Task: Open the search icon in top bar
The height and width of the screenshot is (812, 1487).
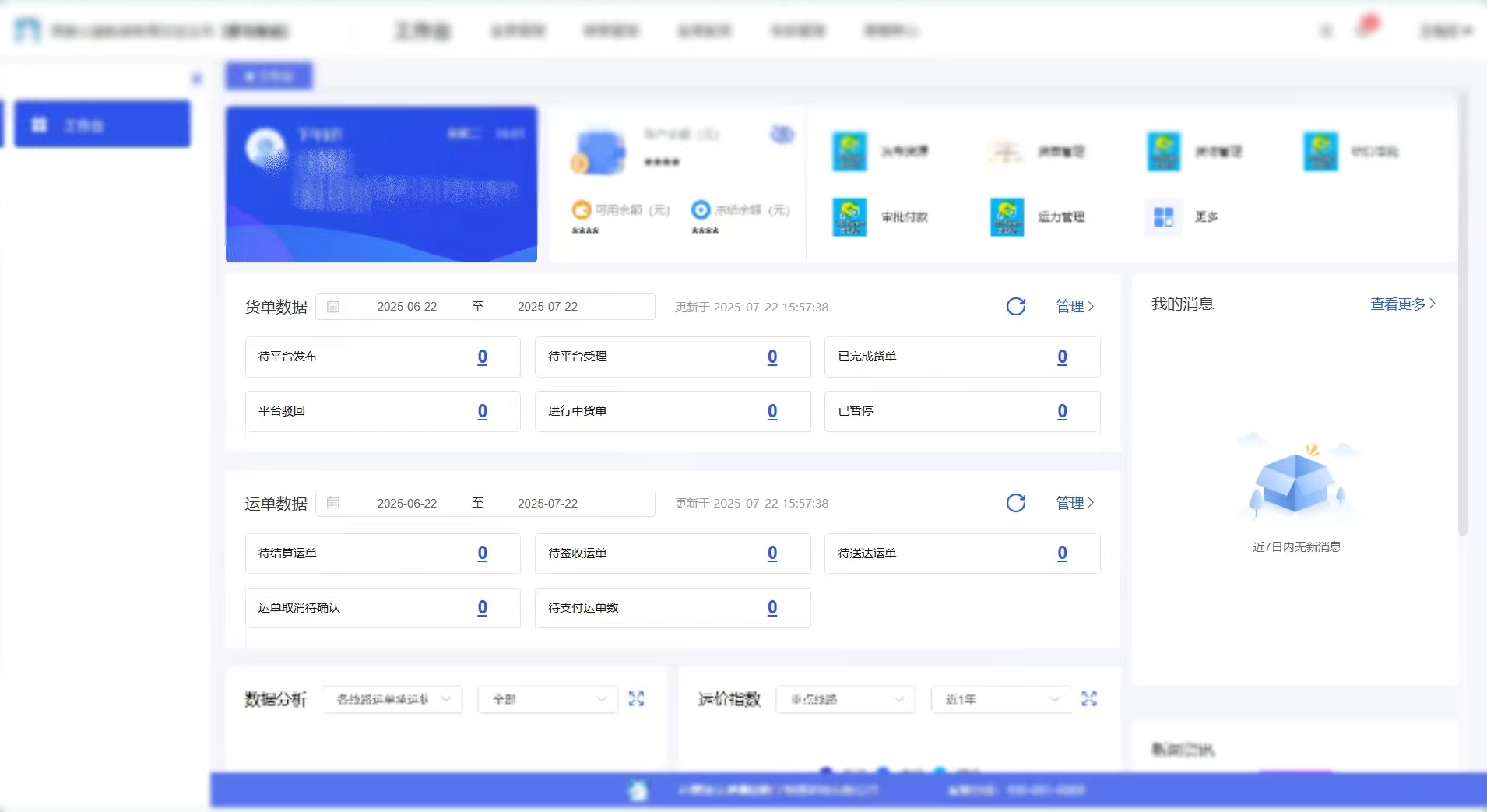Action: 1327,30
